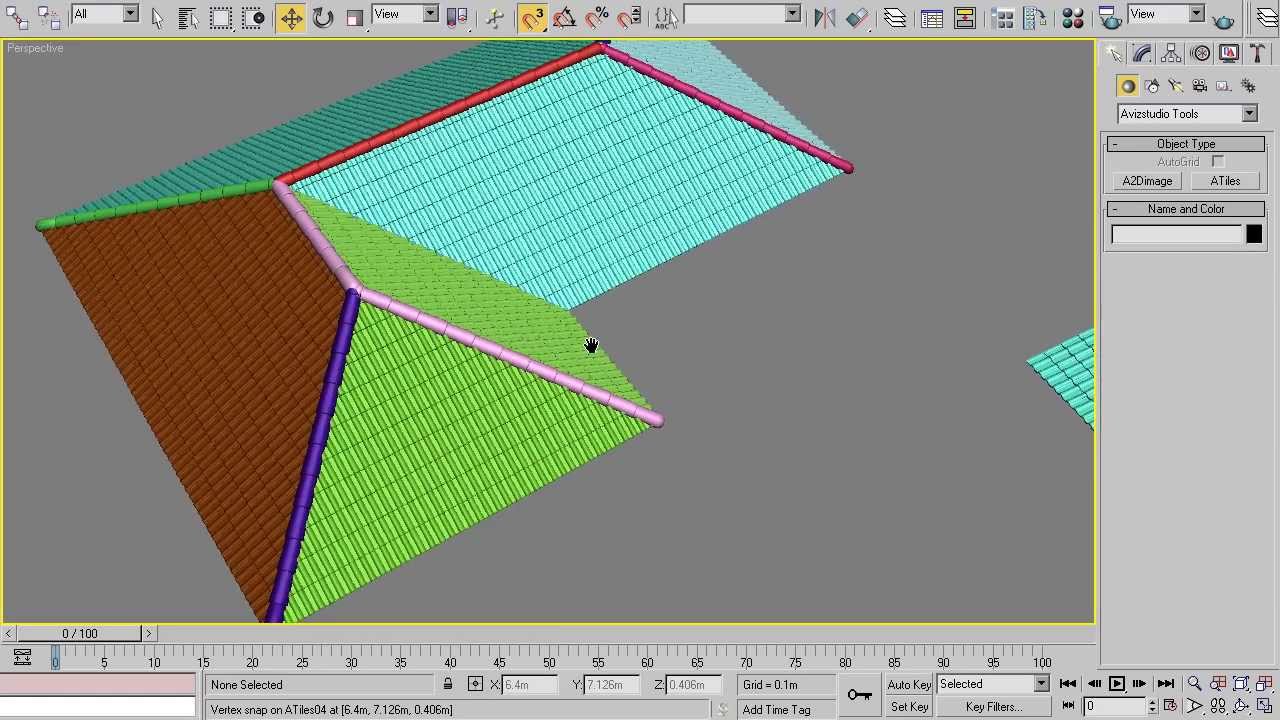This screenshot has height=720, width=1280.
Task: Open the Modify panel tab
Action: pos(1142,54)
